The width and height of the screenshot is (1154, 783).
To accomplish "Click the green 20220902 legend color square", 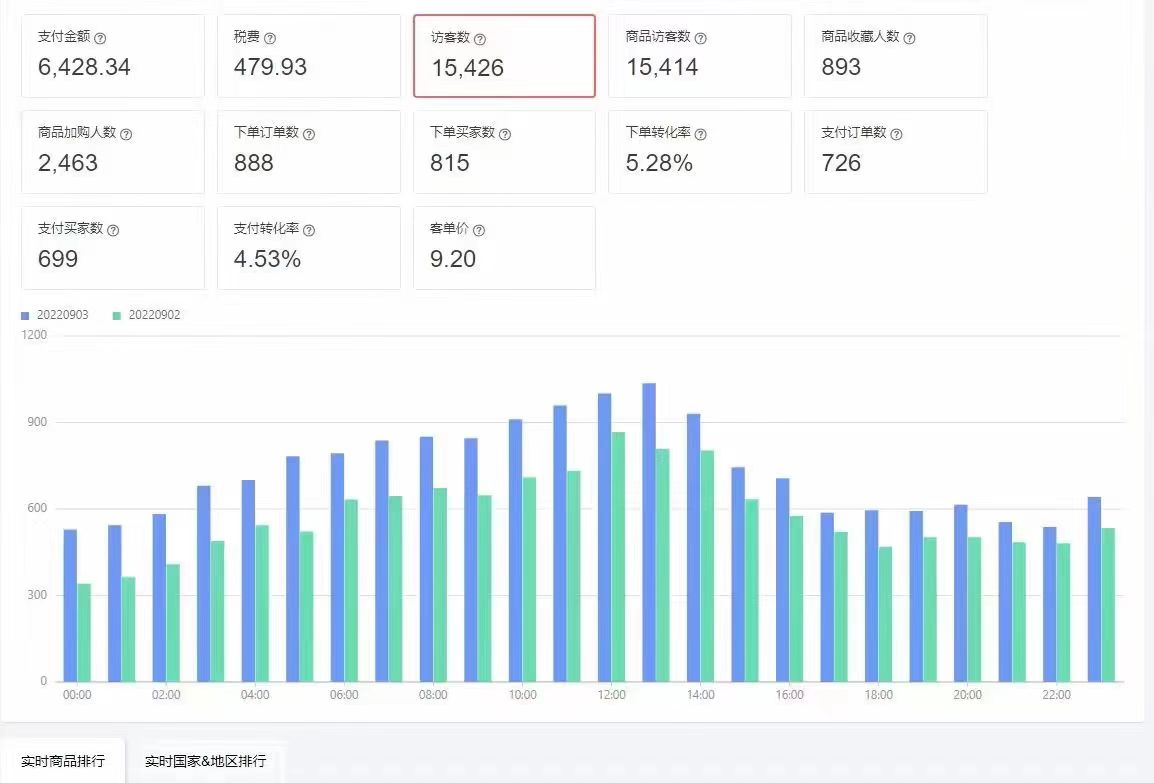I will click(116, 316).
